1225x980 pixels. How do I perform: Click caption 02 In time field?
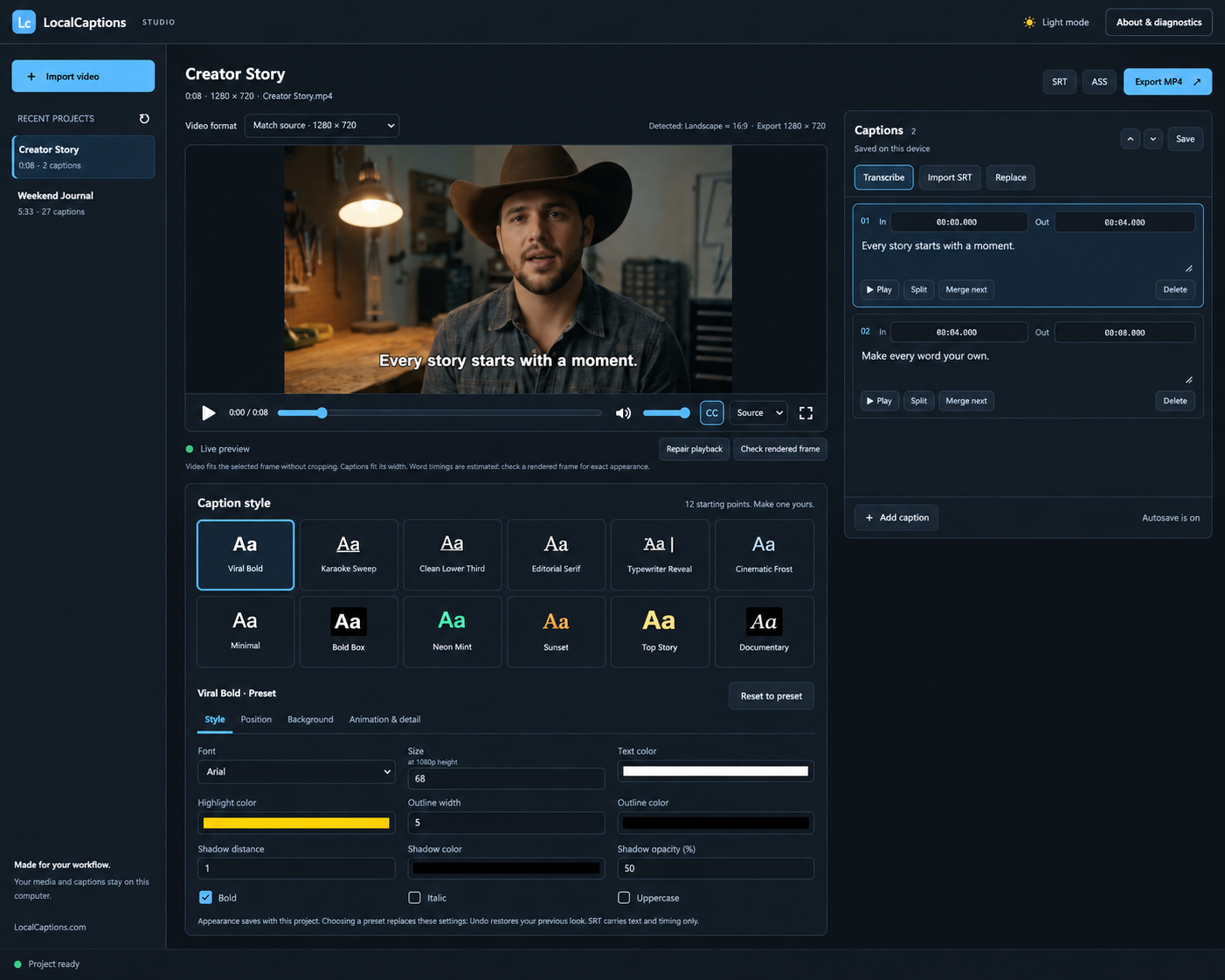[959, 332]
